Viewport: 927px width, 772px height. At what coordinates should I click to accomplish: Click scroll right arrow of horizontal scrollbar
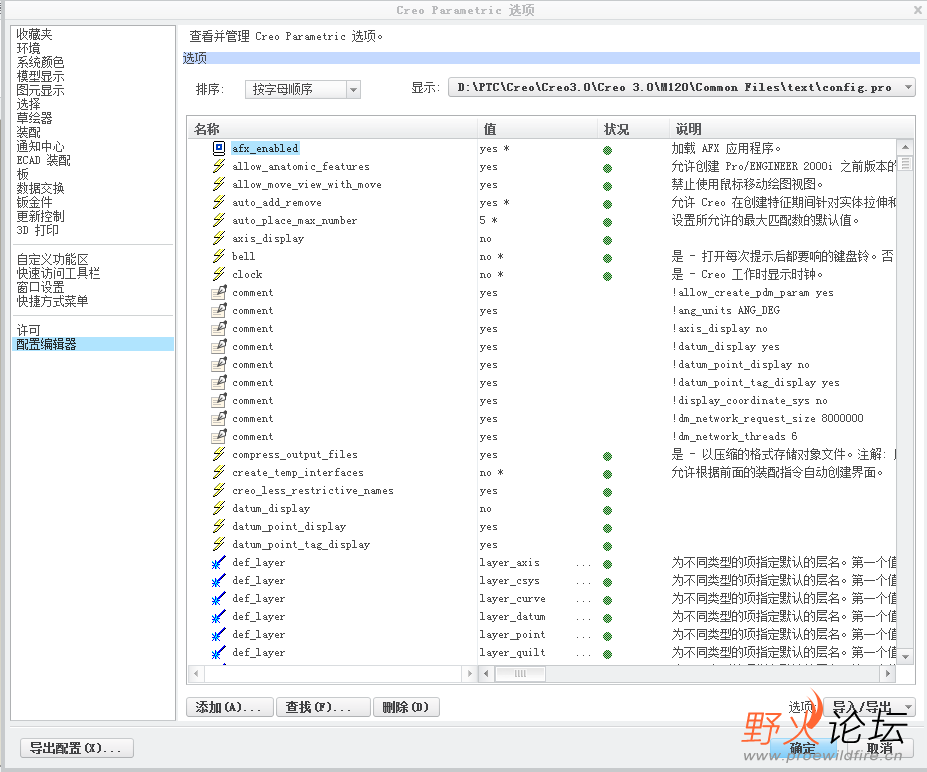[887, 673]
